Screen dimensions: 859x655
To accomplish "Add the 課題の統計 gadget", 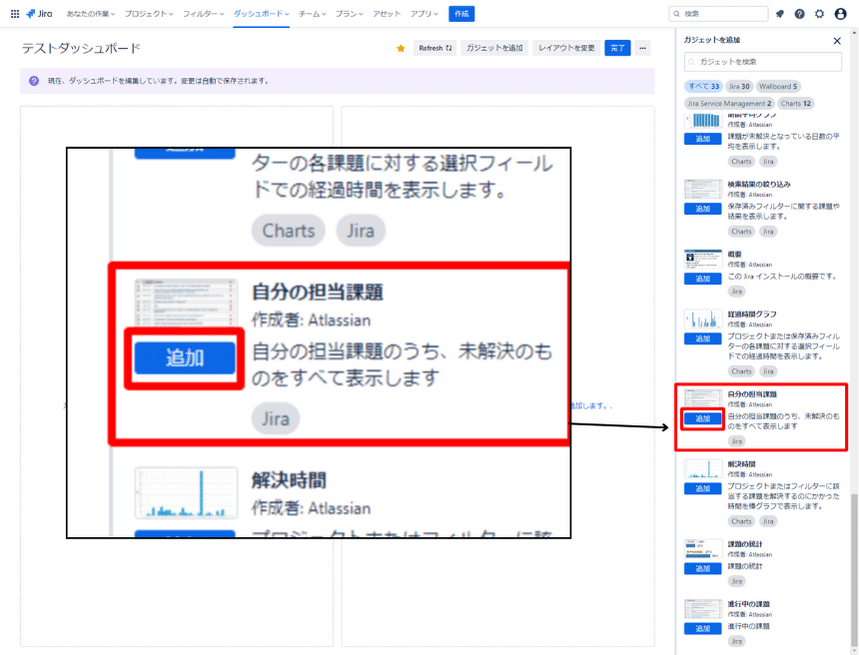I will [x=703, y=568].
